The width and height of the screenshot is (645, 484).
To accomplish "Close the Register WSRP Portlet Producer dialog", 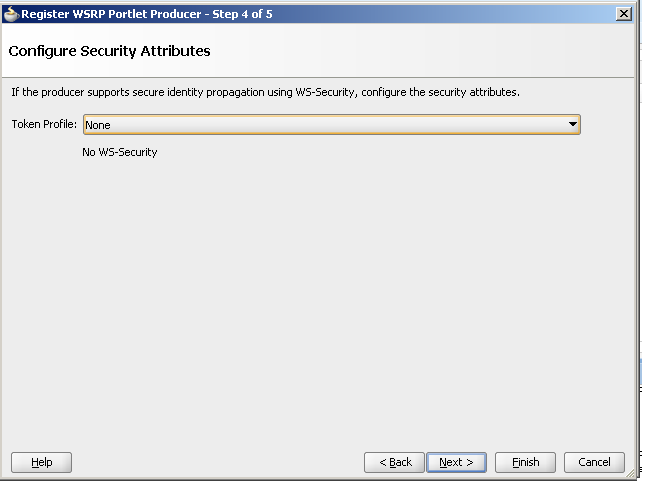I will pyautogui.click(x=624, y=14).
